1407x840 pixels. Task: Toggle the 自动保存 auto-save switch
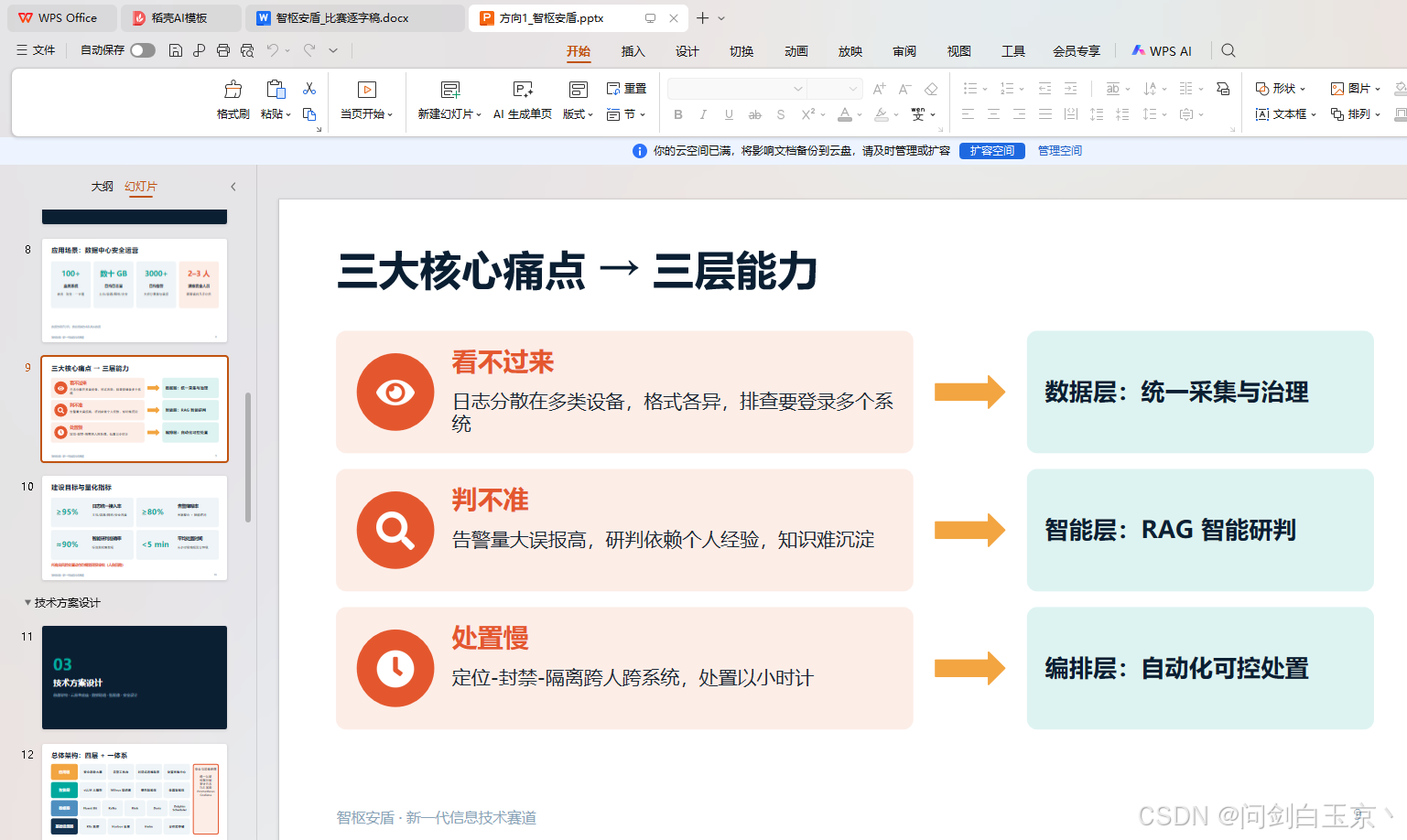[x=143, y=50]
